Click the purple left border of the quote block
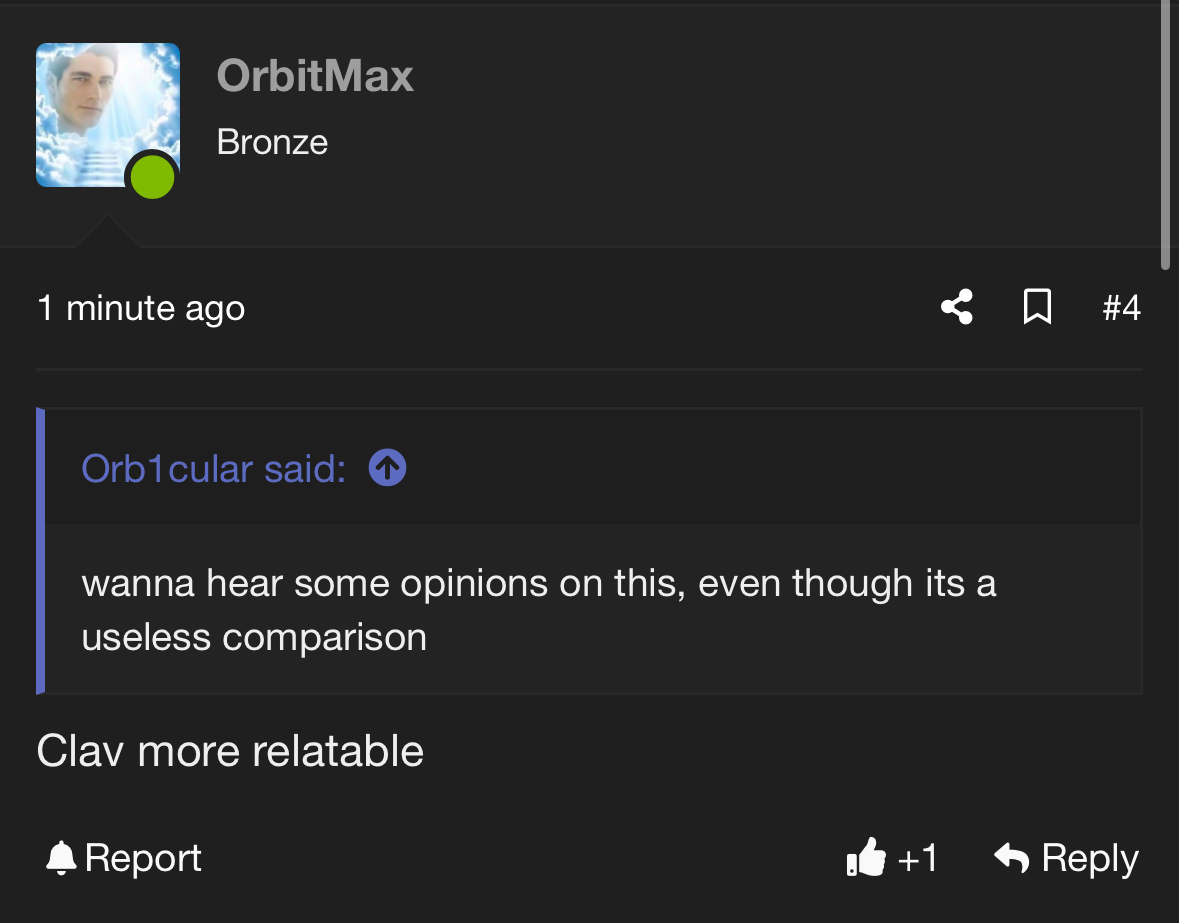 click(41, 551)
